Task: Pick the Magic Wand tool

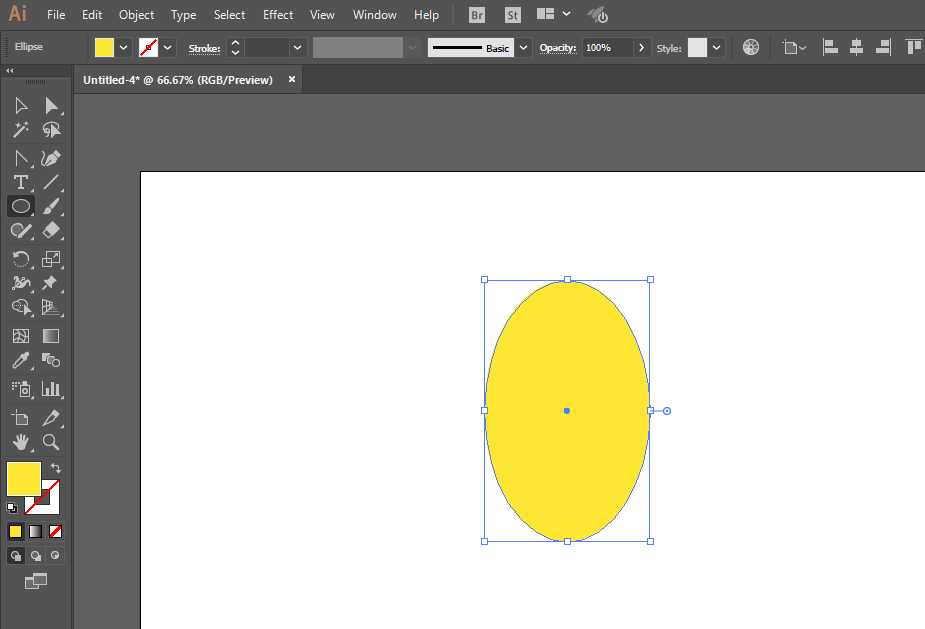Action: pyautogui.click(x=20, y=130)
